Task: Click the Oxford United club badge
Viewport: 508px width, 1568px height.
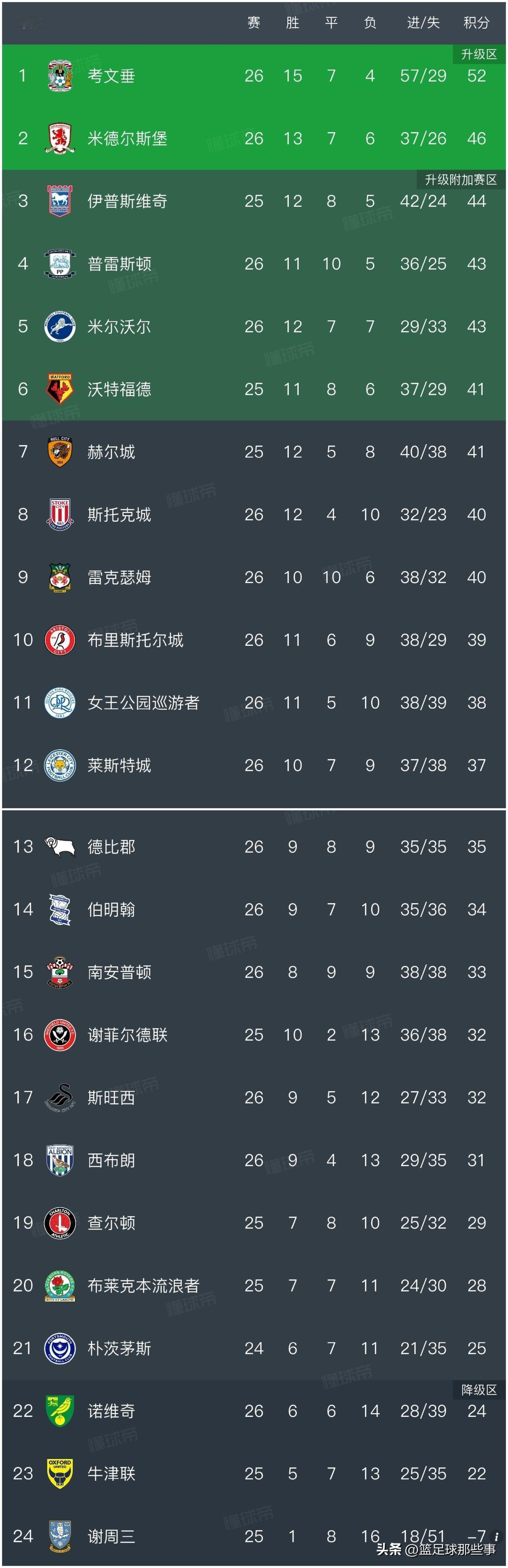Action: click(60, 1474)
